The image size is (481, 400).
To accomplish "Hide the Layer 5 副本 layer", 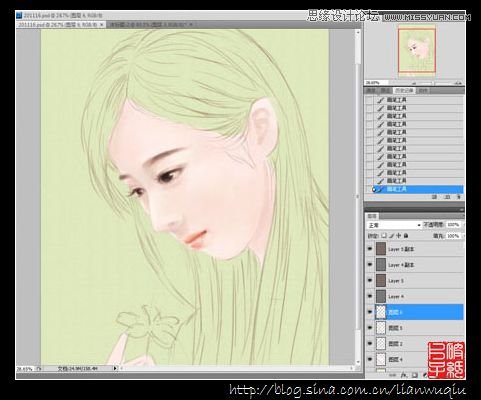I will [x=370, y=249].
